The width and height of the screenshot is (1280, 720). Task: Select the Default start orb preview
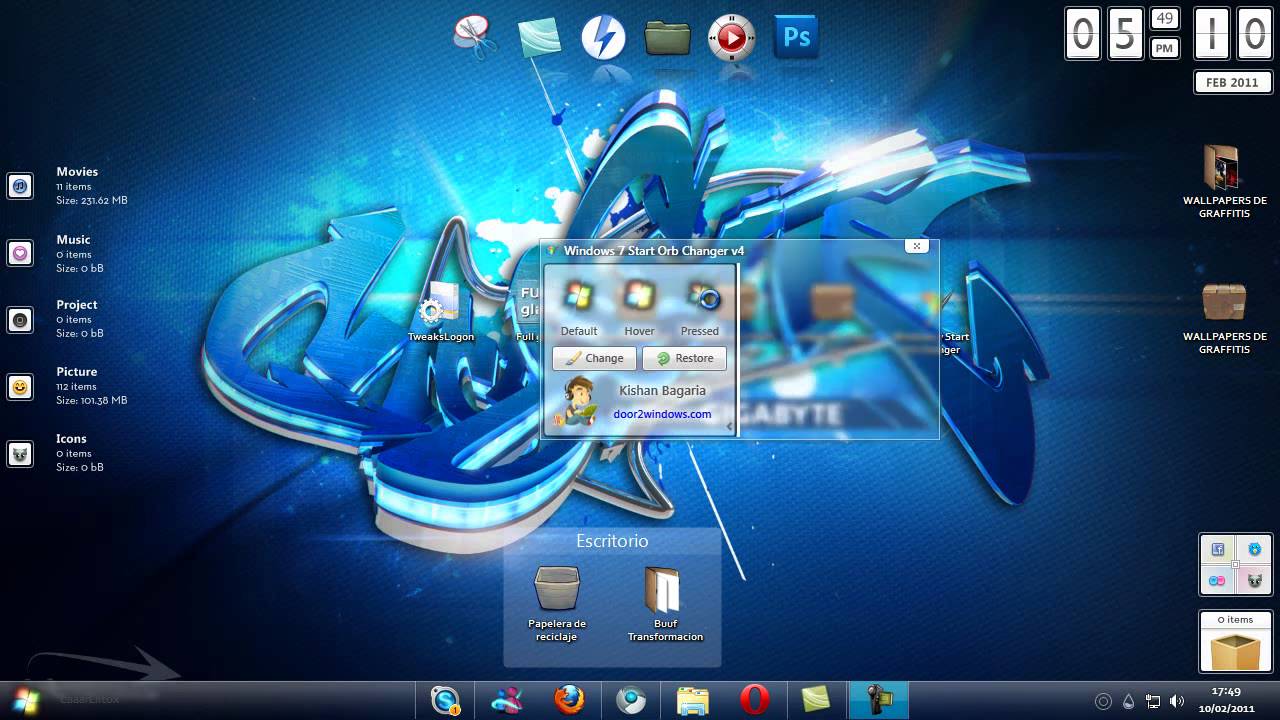click(578, 296)
